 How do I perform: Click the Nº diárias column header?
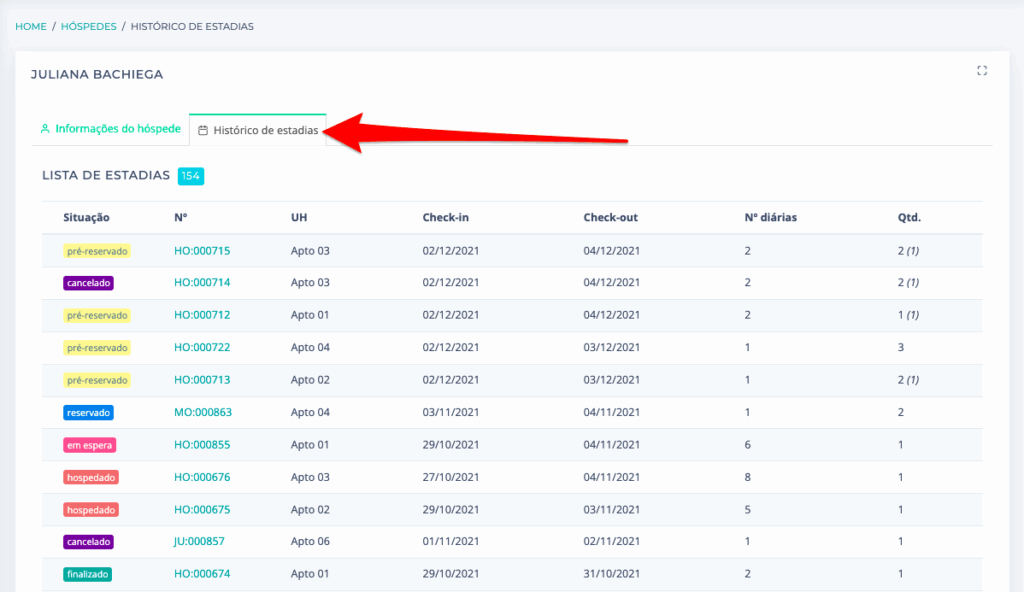pos(771,218)
